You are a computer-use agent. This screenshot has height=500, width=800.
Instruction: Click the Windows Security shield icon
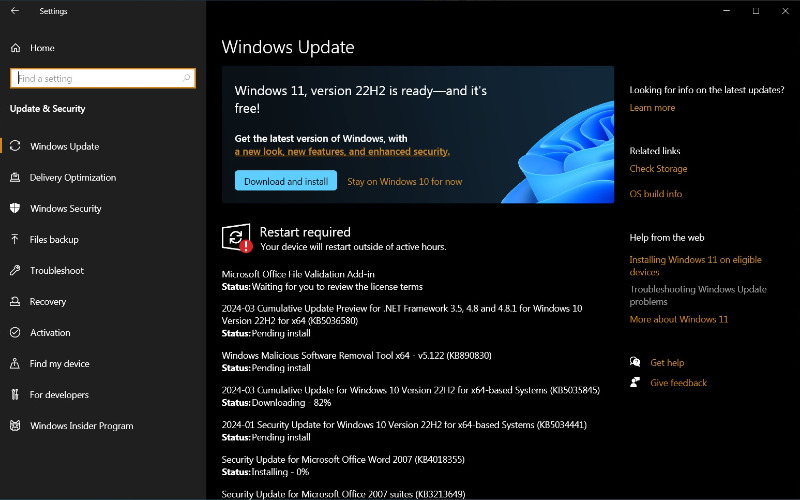[x=15, y=208]
